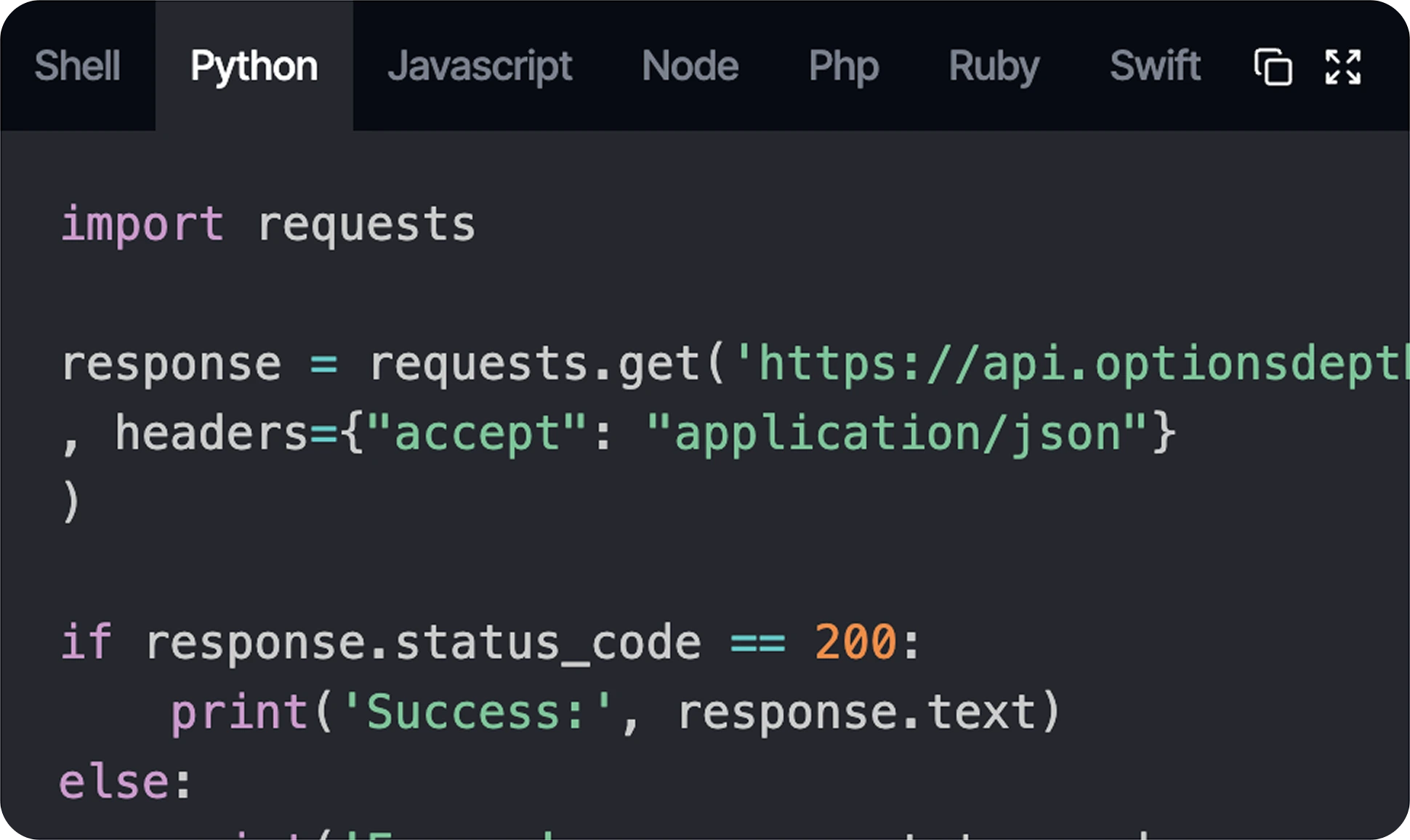Copy the code snippet to clipboard
The image size is (1410, 840).
click(x=1273, y=67)
